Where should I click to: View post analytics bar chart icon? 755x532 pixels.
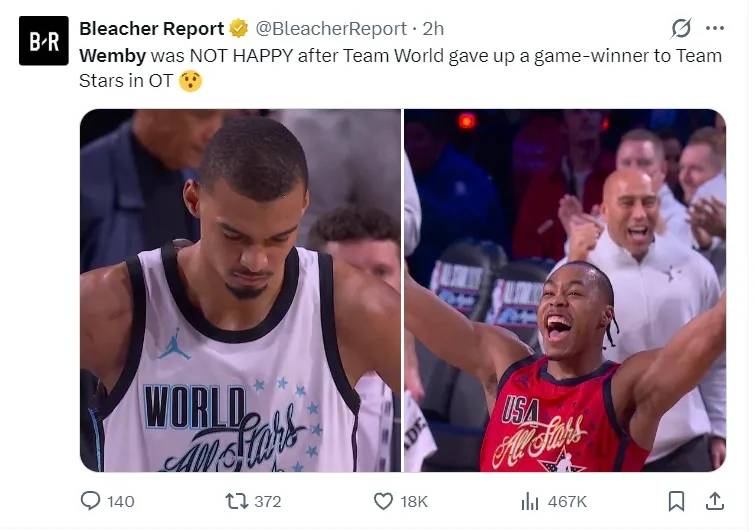click(x=530, y=501)
